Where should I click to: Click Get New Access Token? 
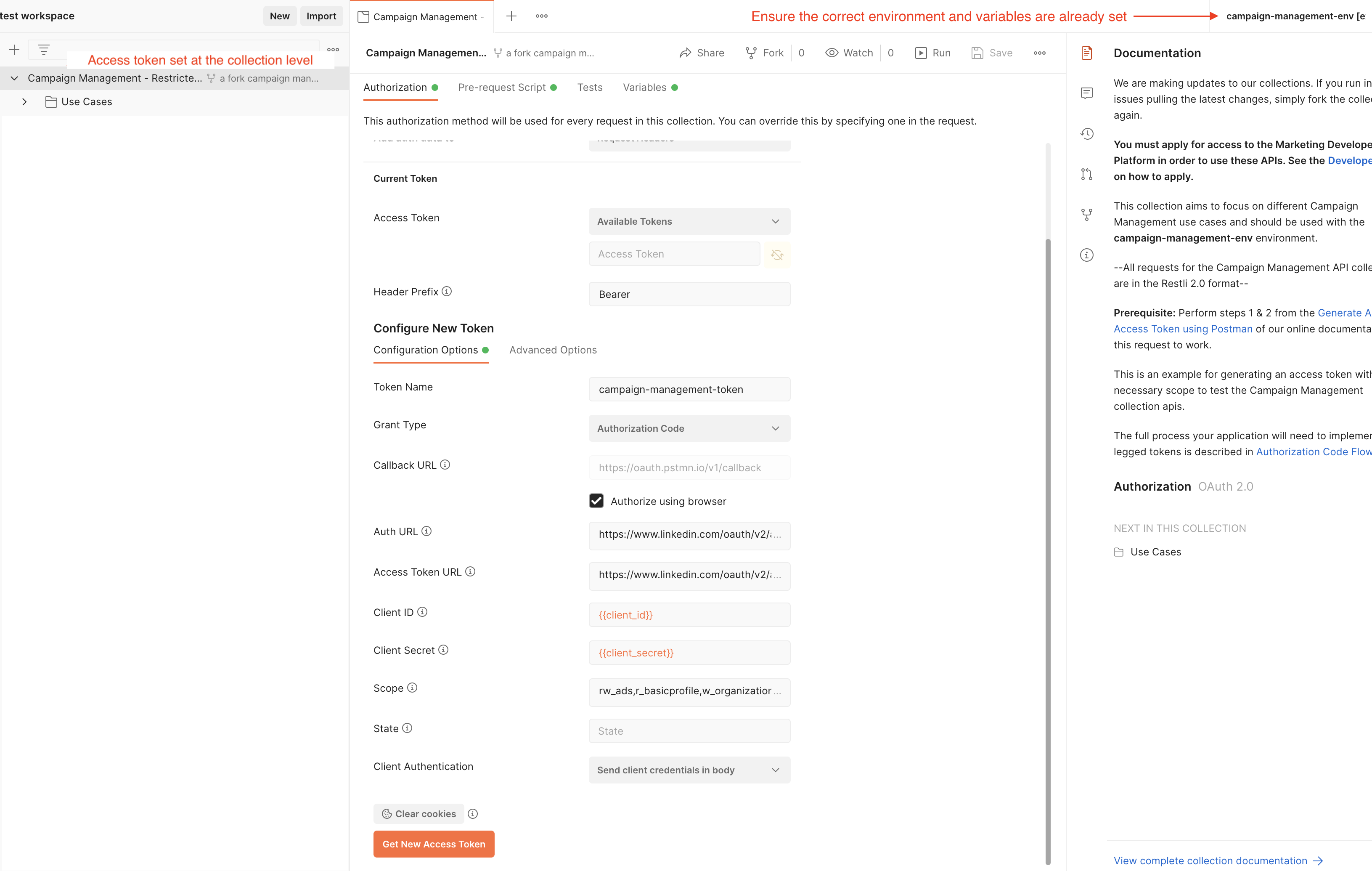[433, 844]
